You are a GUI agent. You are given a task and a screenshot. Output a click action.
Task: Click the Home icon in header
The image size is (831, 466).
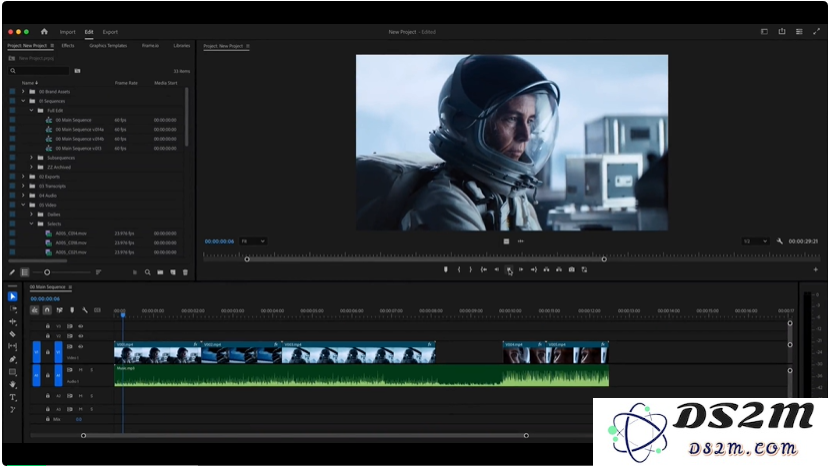[x=44, y=32]
